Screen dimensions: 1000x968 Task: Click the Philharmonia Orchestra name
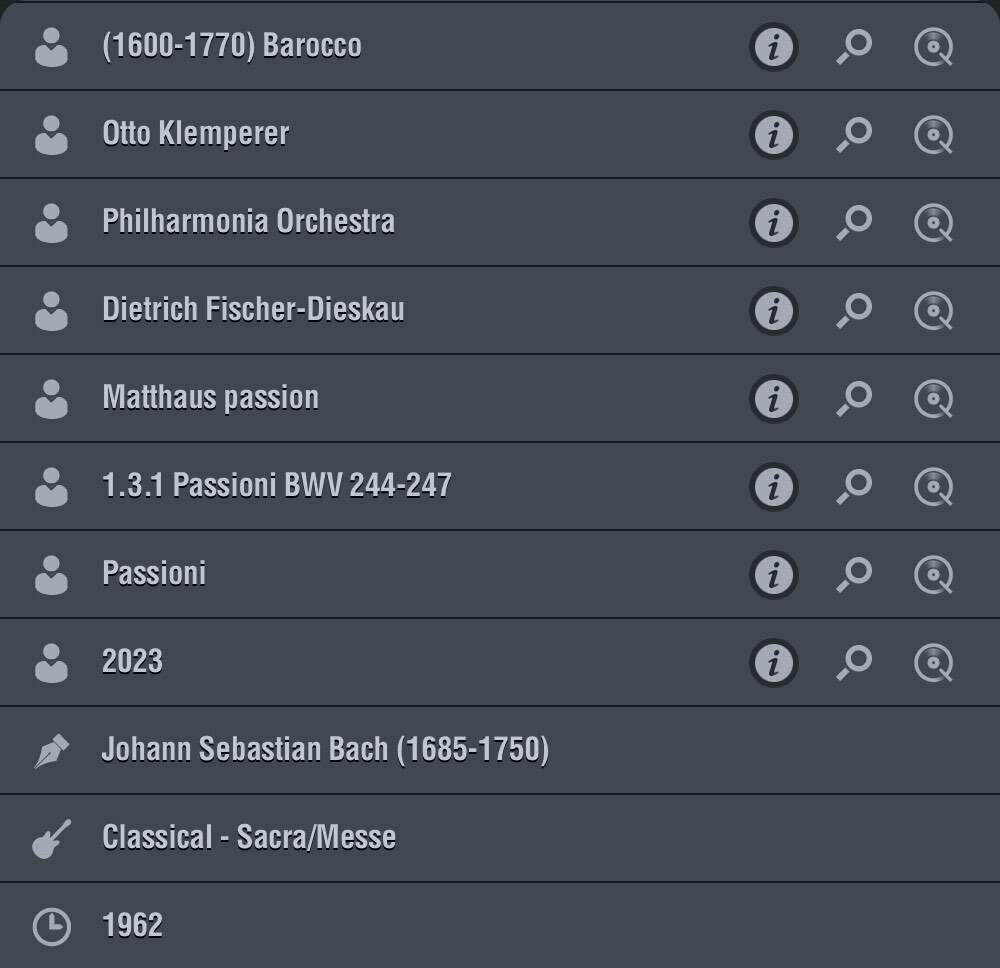pyautogui.click(x=249, y=221)
